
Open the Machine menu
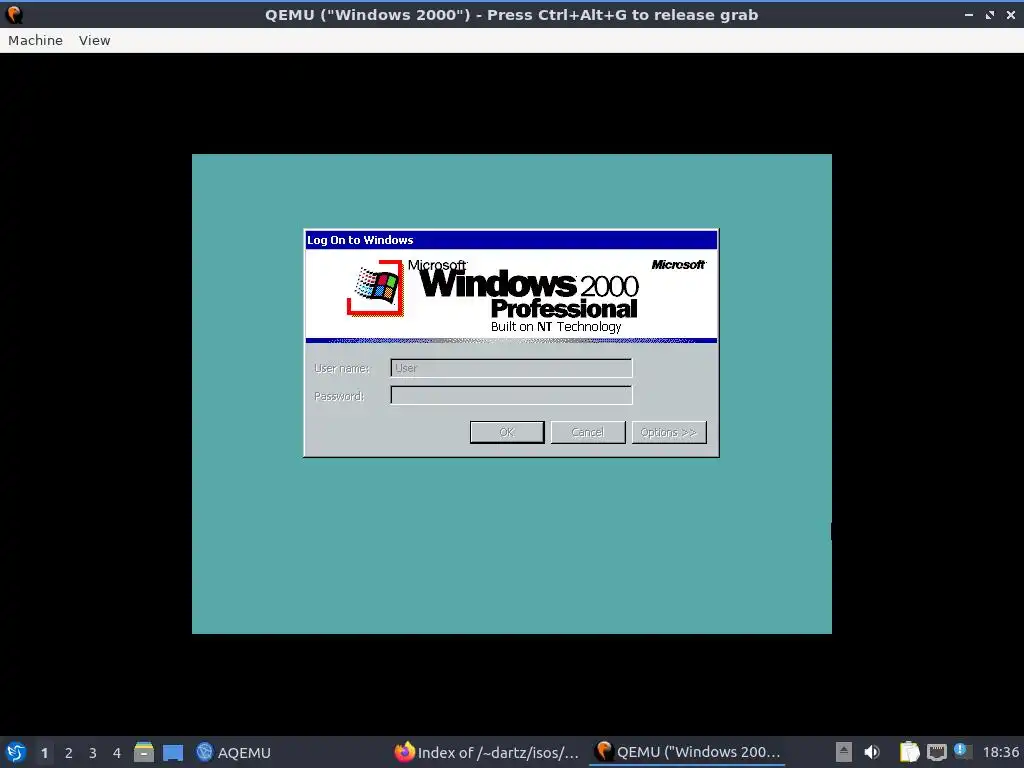[35, 40]
